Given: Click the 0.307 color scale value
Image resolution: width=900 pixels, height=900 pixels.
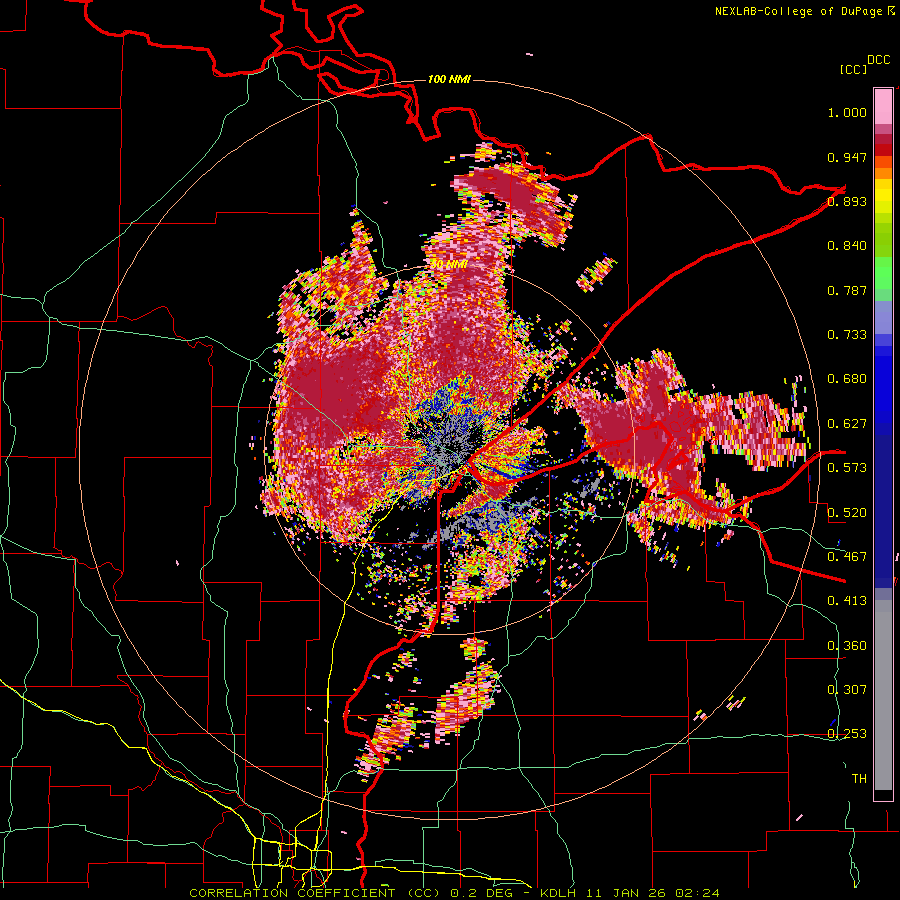Looking at the screenshot, I should (x=847, y=689).
